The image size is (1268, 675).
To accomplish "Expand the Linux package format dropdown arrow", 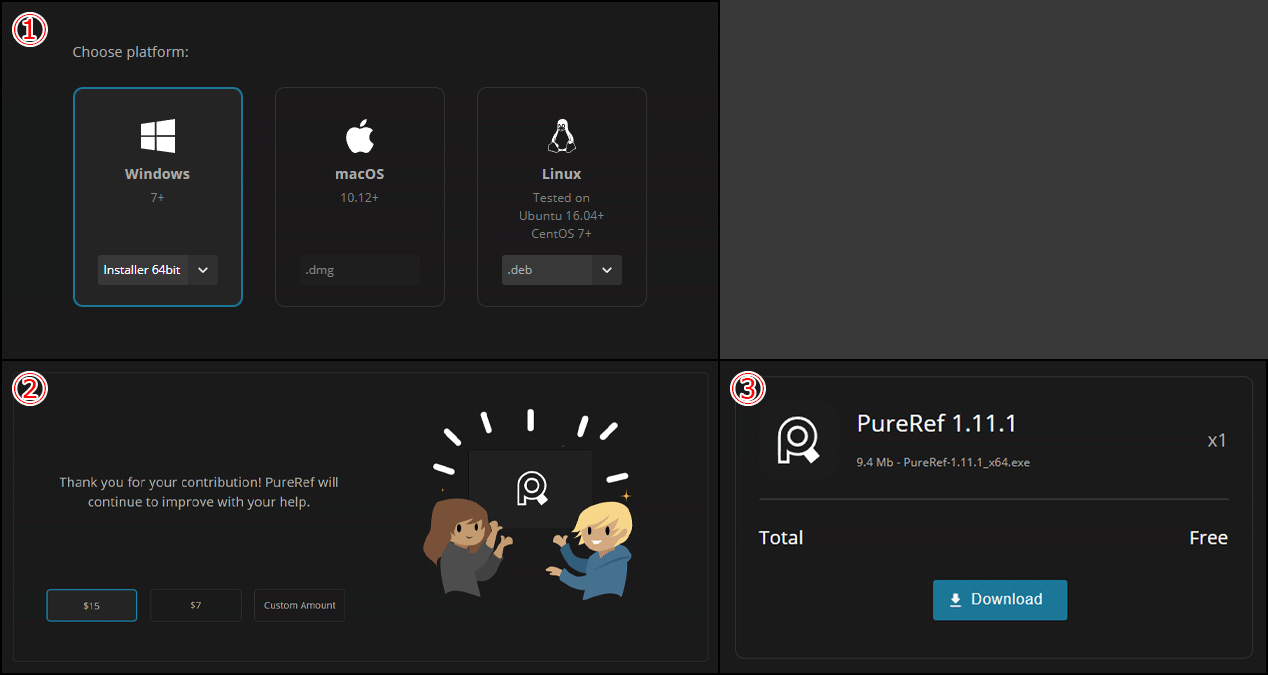I will [607, 270].
